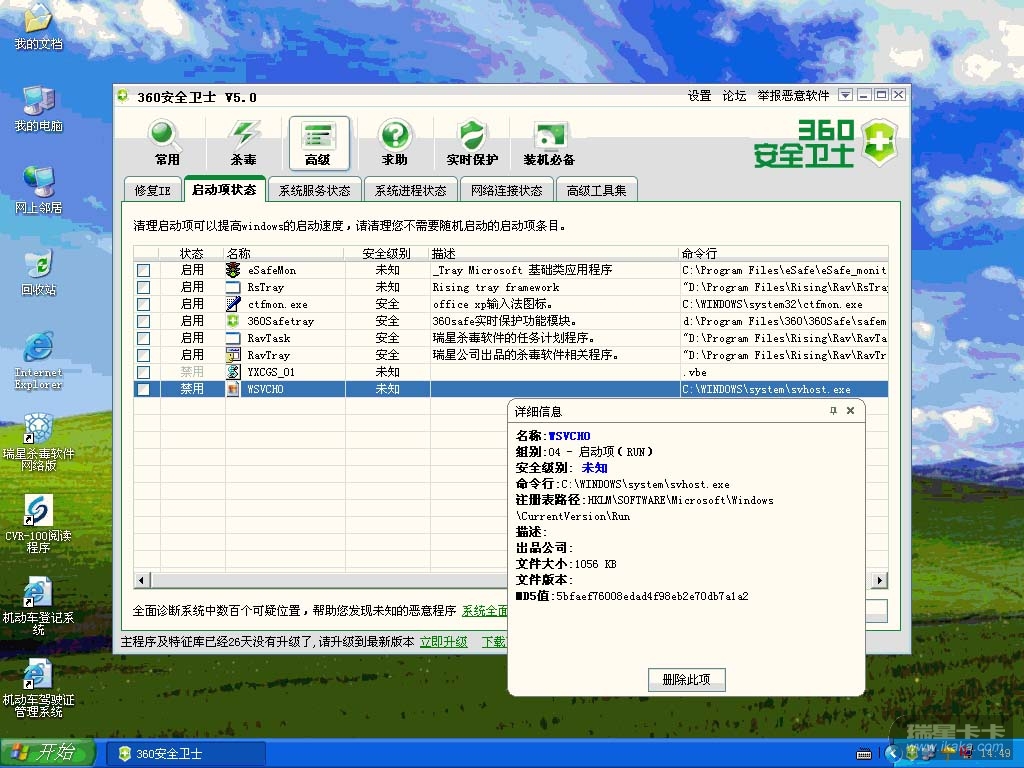
Task: Open the 装机必备 software section
Action: click(x=549, y=143)
